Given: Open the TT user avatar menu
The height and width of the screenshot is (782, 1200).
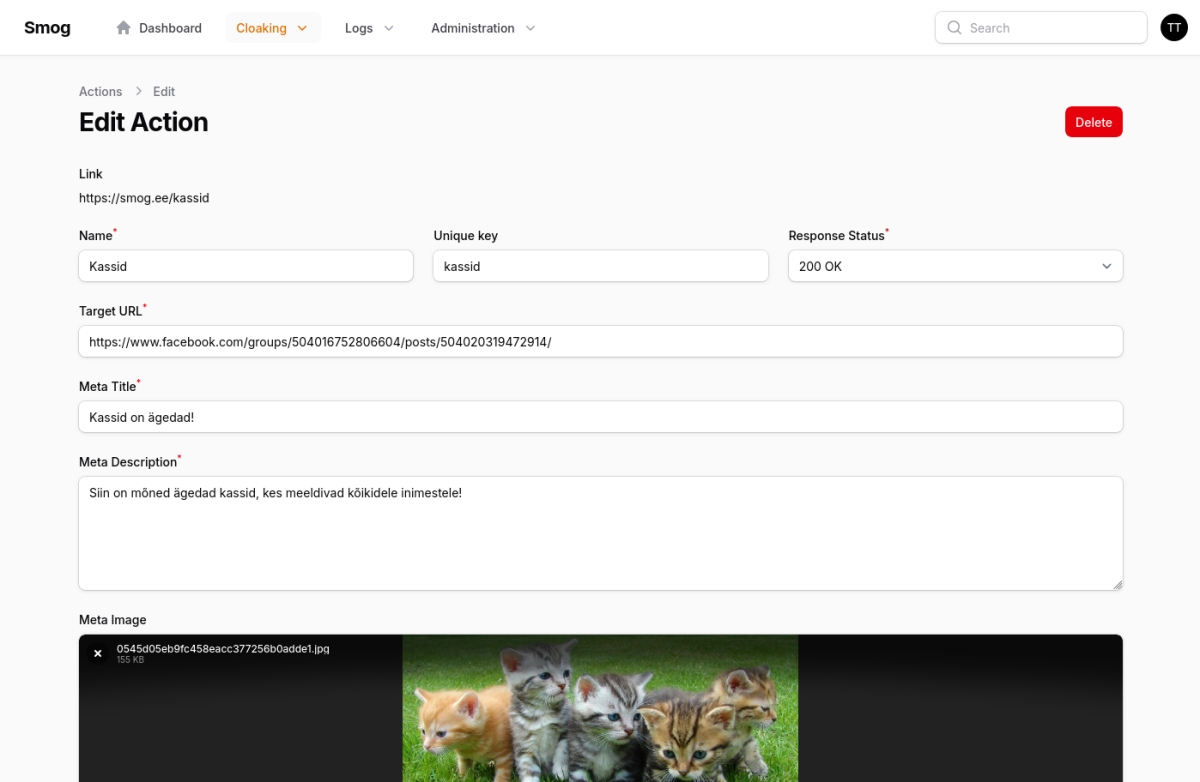Looking at the screenshot, I should pos(1173,28).
